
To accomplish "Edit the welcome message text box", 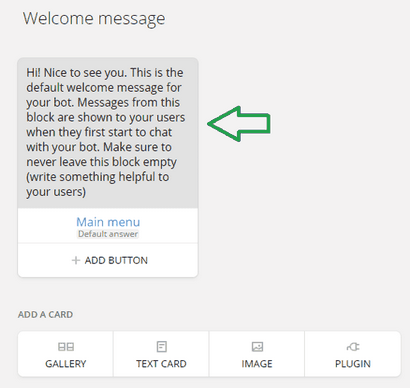I will click(x=108, y=133).
